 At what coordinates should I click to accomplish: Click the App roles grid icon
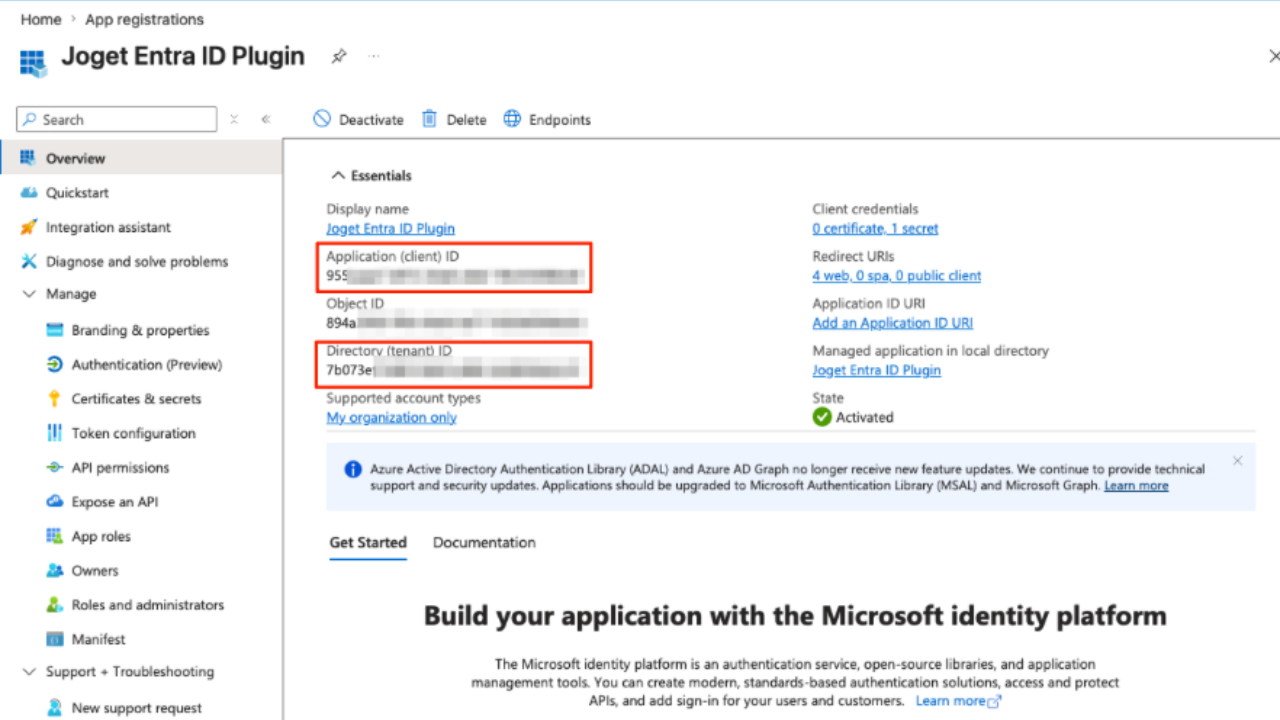[54, 536]
